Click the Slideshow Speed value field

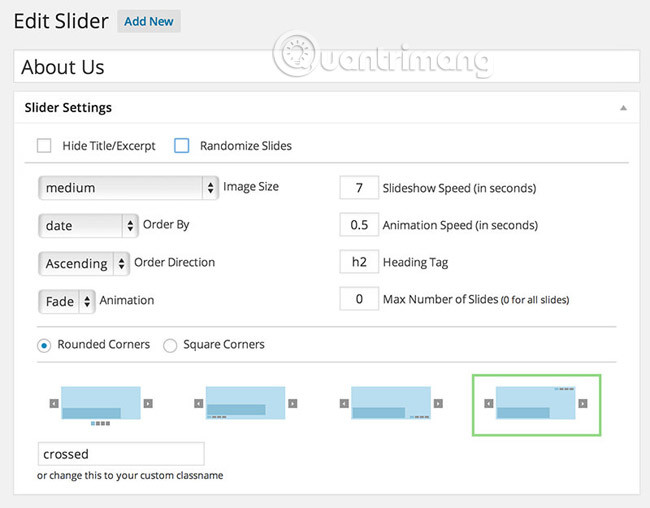tap(358, 187)
